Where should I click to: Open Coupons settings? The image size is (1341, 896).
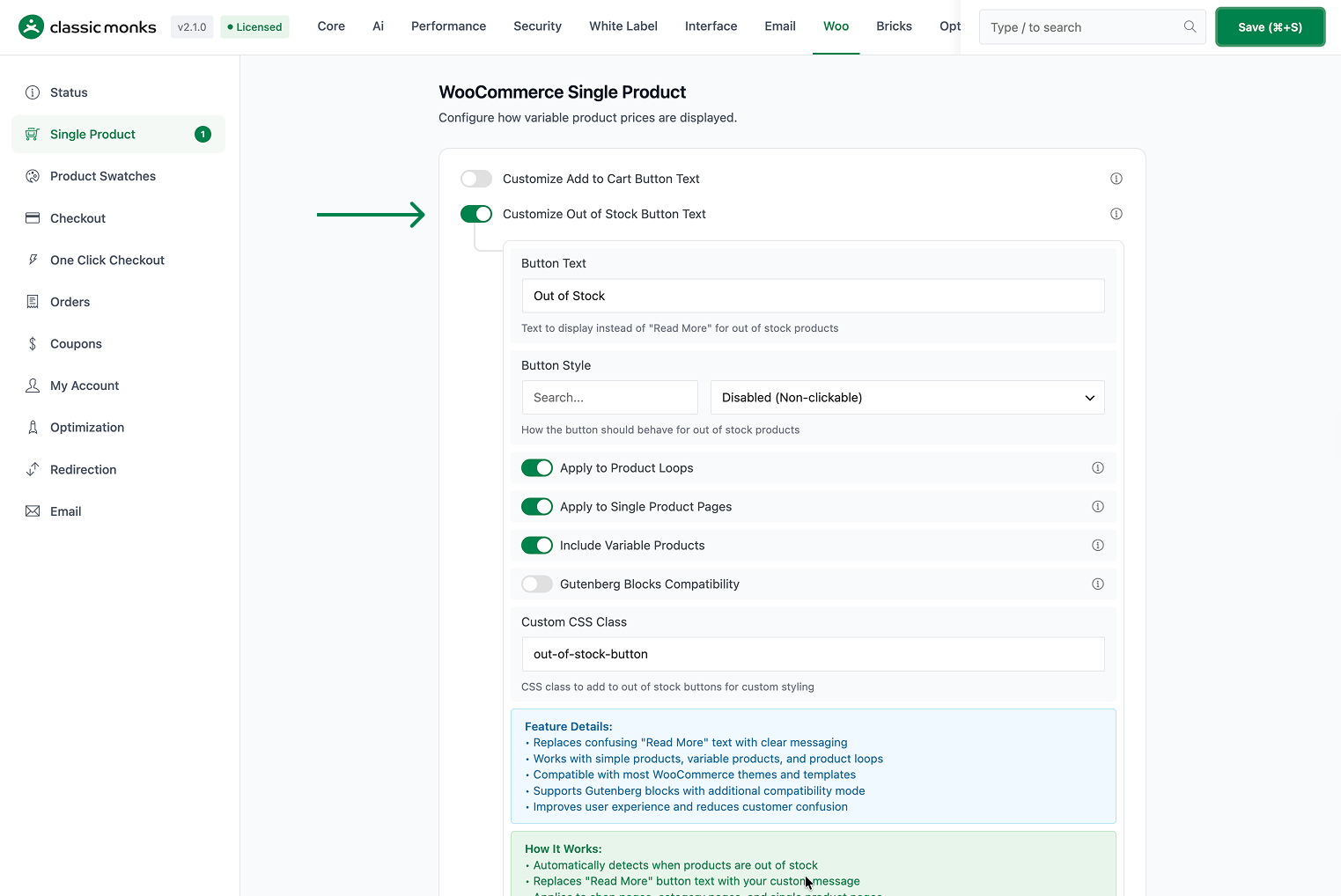[x=118, y=344]
